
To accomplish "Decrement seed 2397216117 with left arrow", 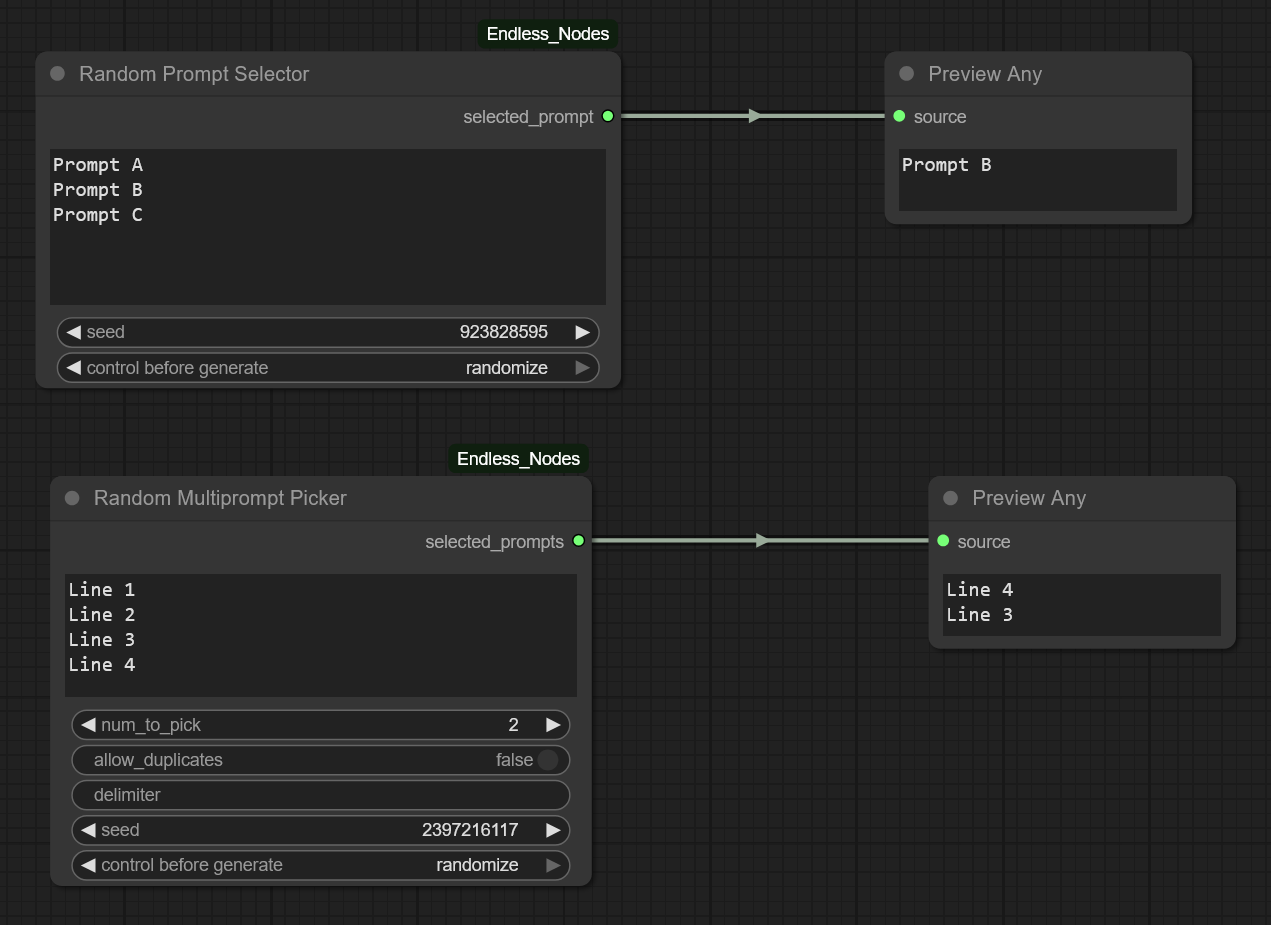I will click(88, 830).
